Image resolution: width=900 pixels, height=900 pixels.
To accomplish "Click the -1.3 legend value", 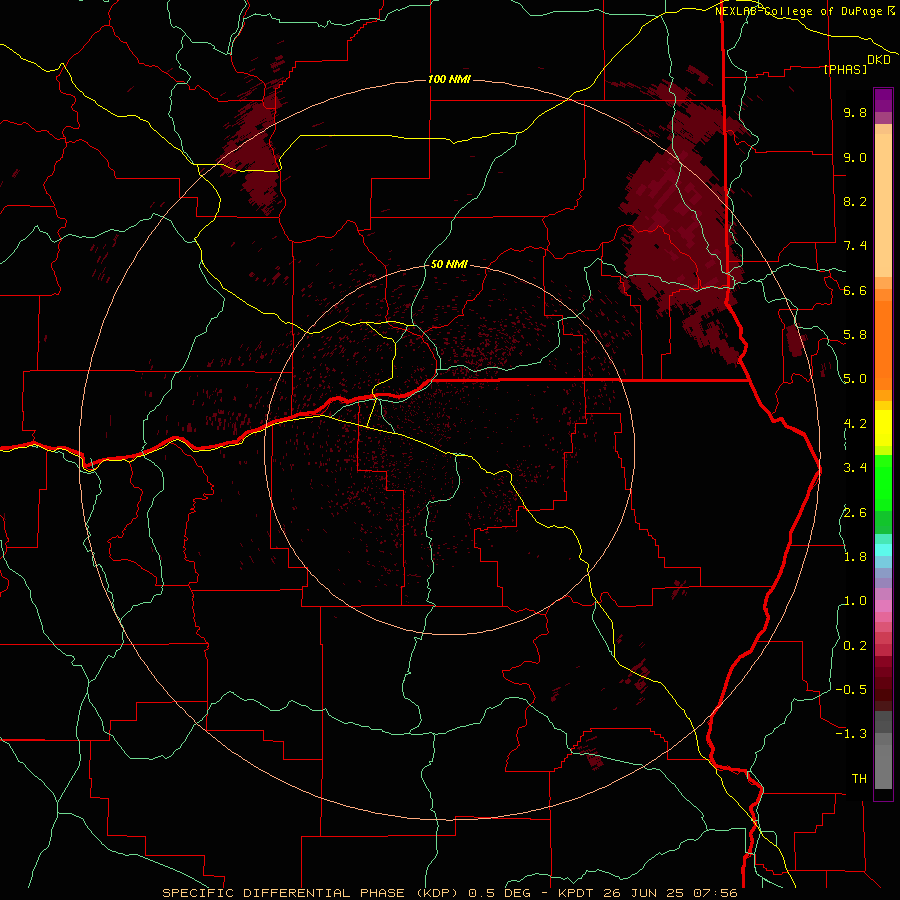I will point(851,734).
